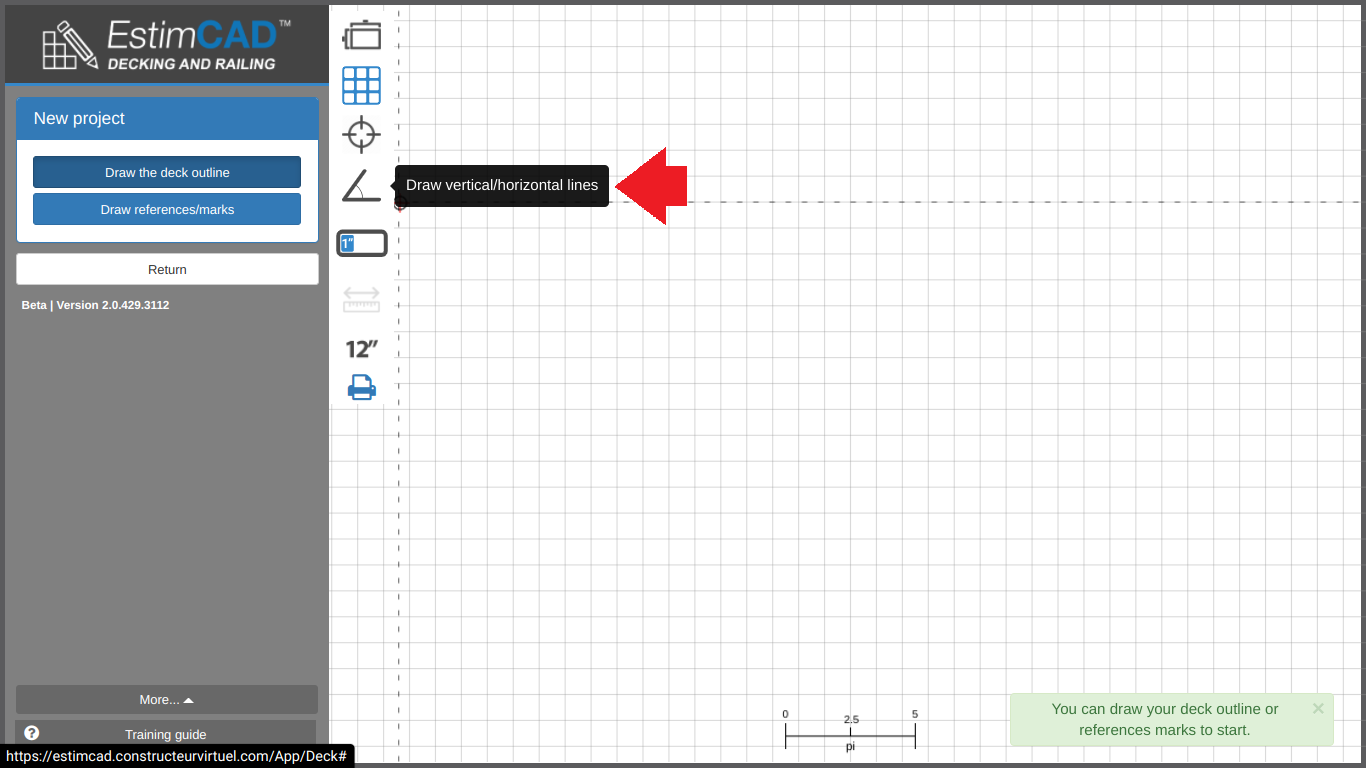Image resolution: width=1366 pixels, height=768 pixels.
Task: Click the blue printer icon
Action: coord(361,387)
